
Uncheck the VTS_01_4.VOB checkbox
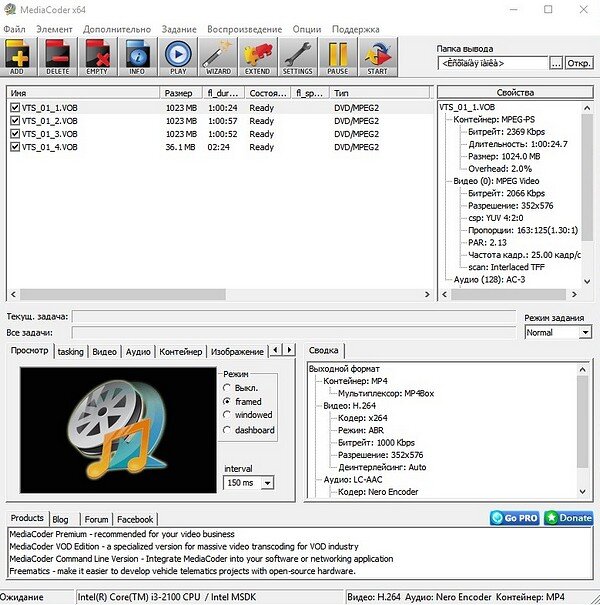(x=15, y=147)
